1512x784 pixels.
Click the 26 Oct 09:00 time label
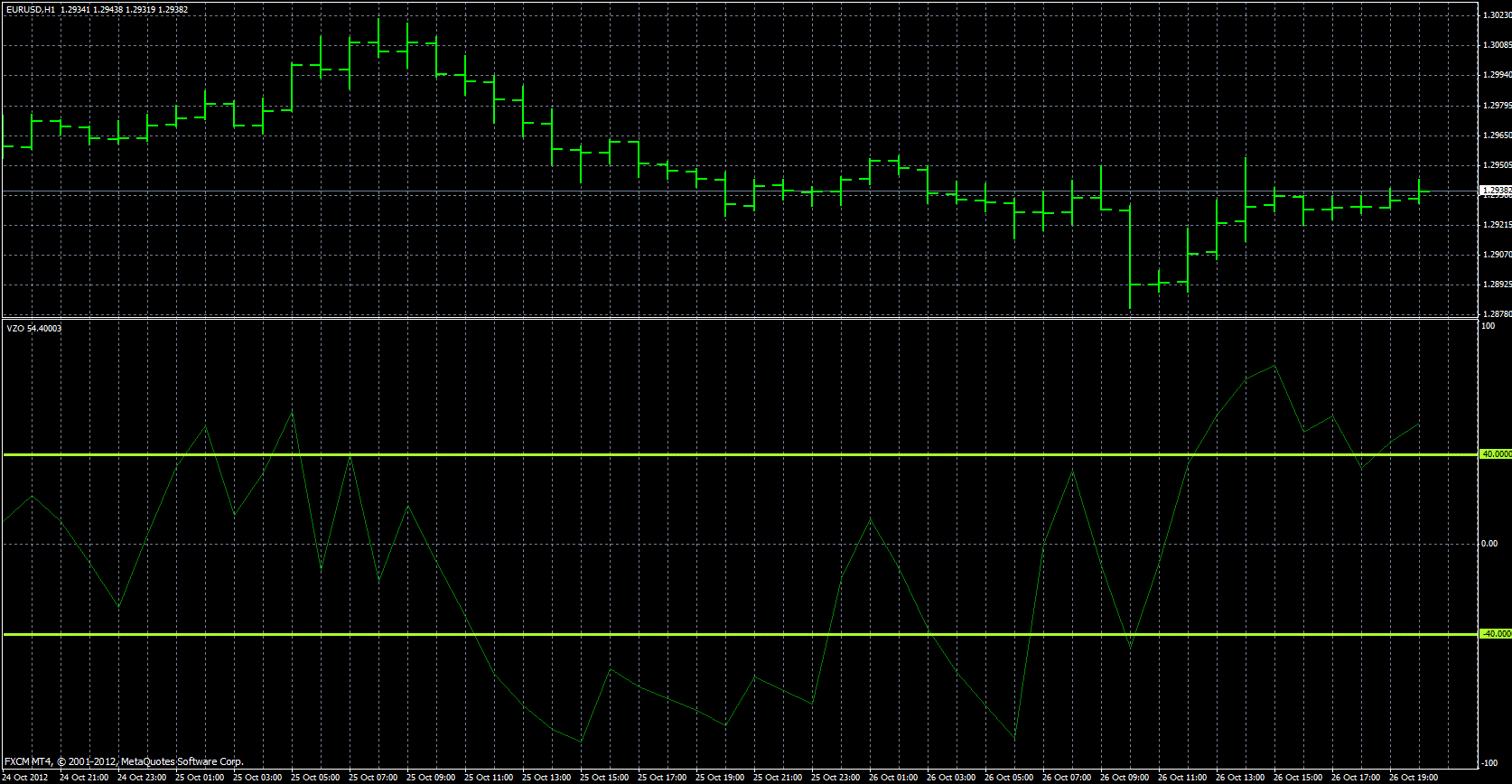click(1125, 778)
